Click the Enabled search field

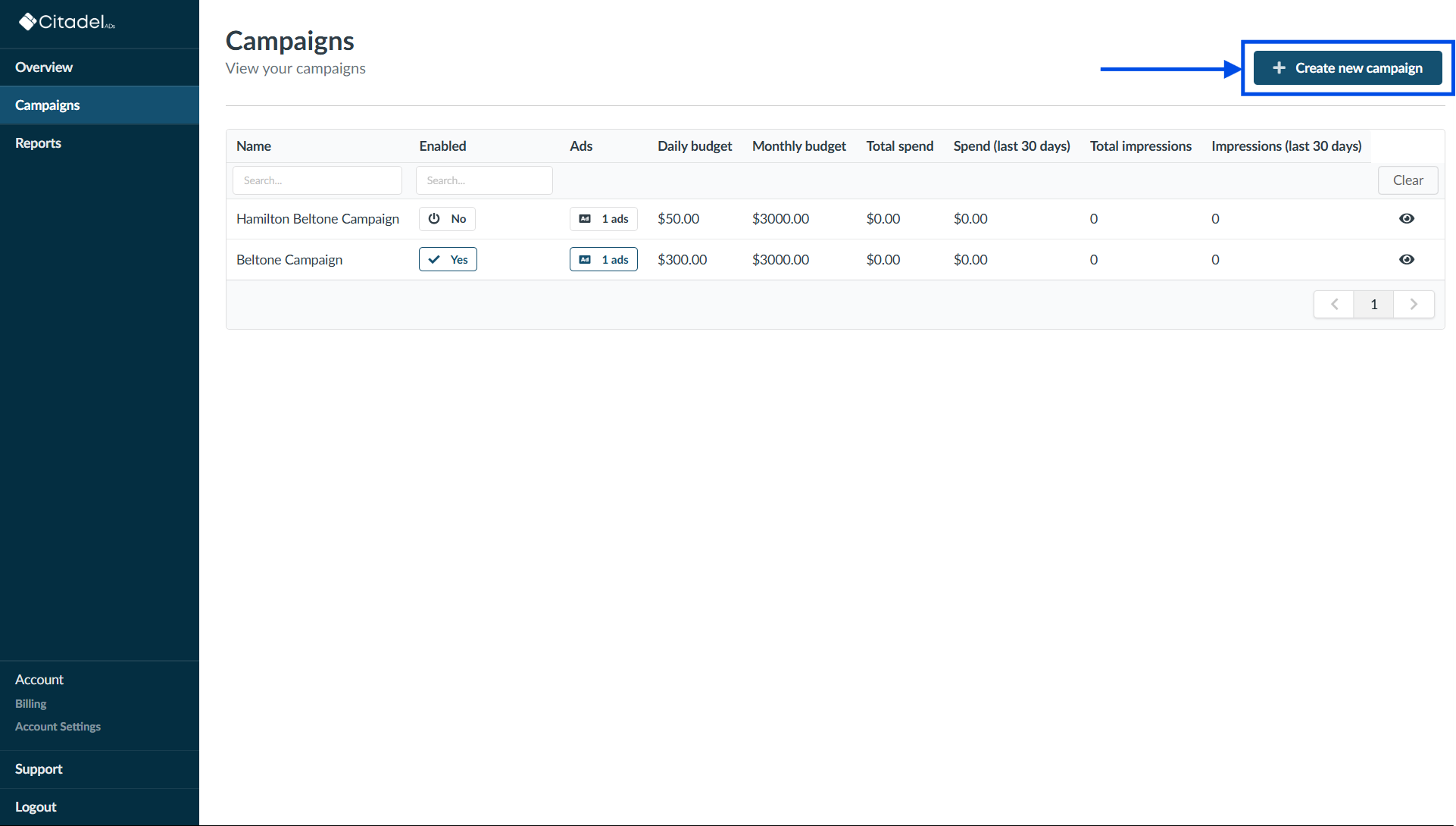pos(483,180)
